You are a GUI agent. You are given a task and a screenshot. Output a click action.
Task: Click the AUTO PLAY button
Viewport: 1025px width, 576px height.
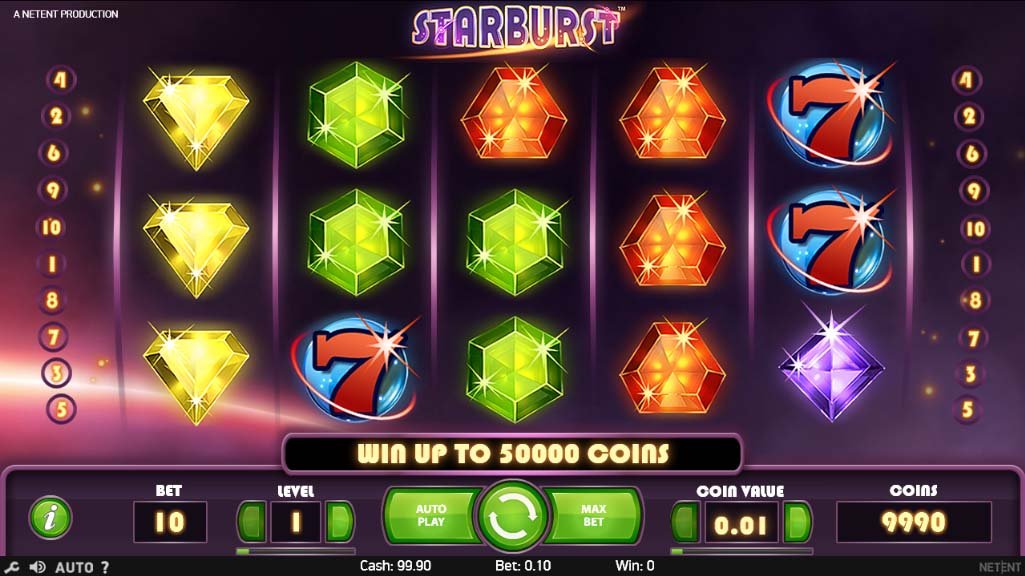click(431, 516)
